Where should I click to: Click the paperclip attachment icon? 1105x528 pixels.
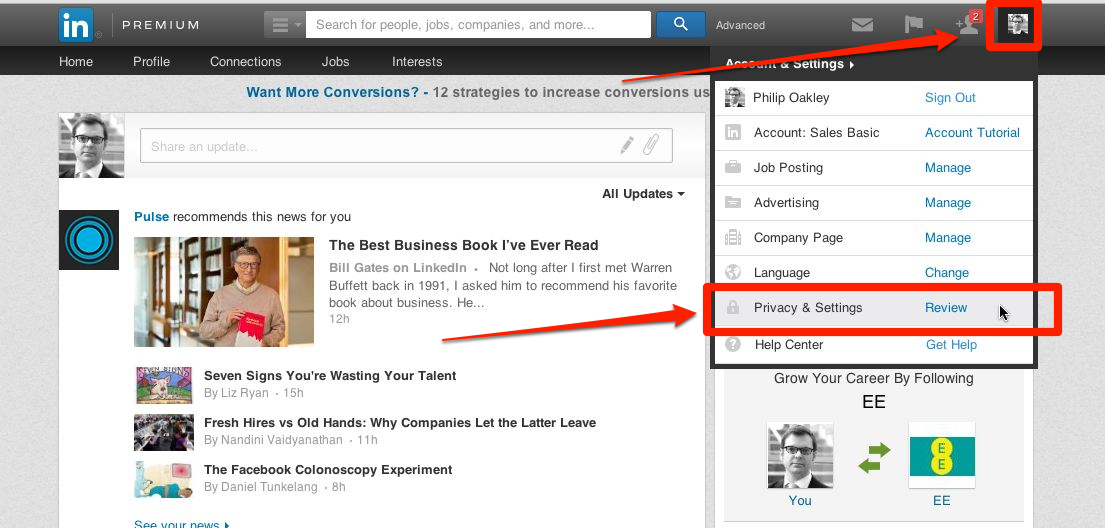tap(652, 145)
